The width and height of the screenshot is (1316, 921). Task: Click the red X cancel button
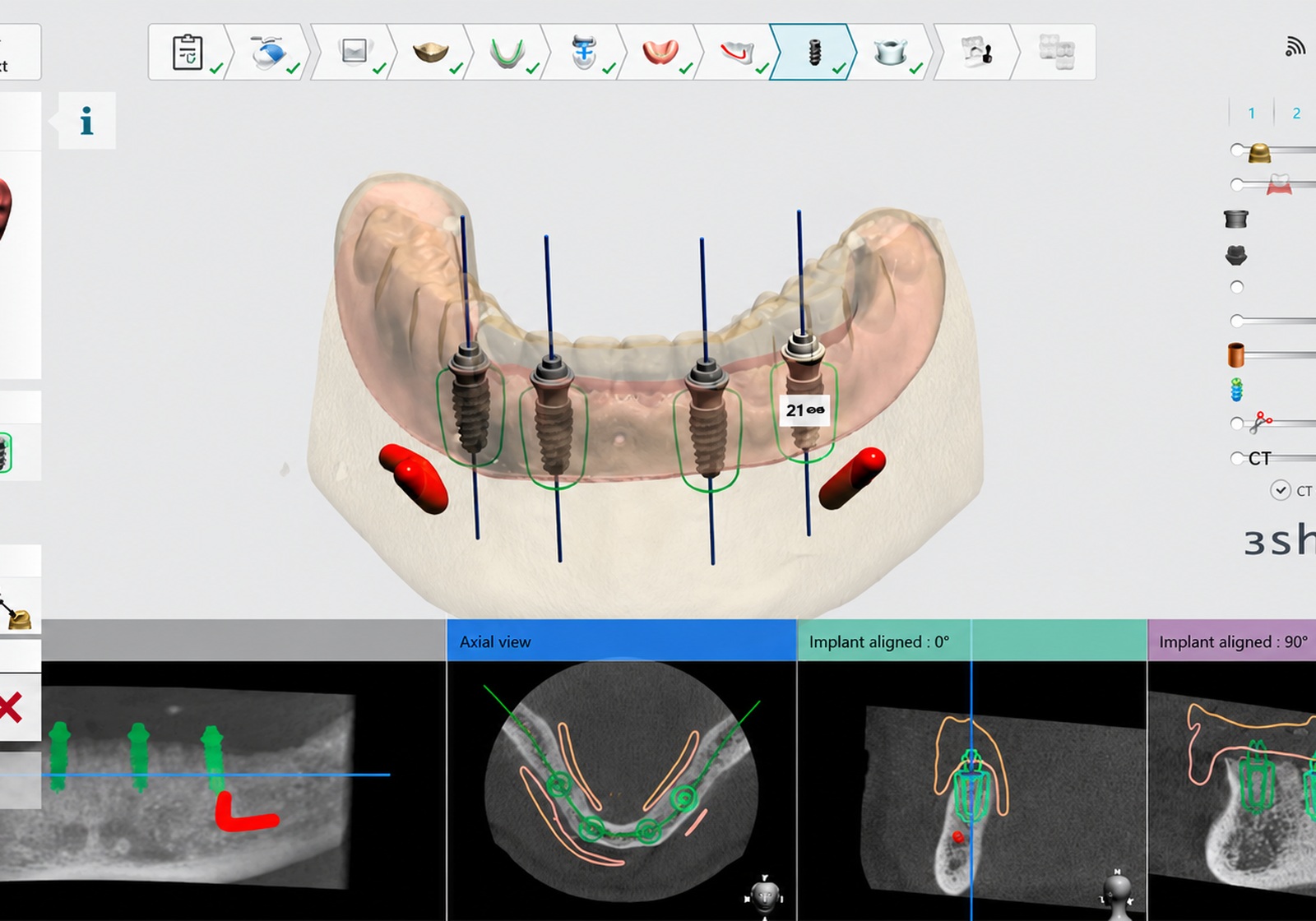[10, 707]
